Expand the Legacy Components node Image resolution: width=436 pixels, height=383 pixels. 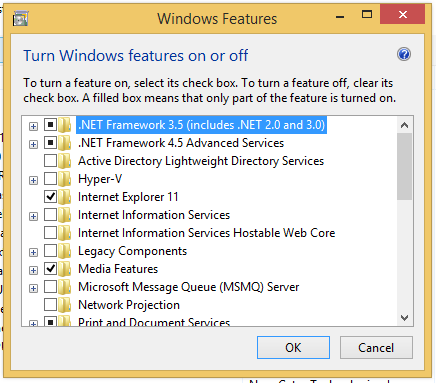click(33, 252)
